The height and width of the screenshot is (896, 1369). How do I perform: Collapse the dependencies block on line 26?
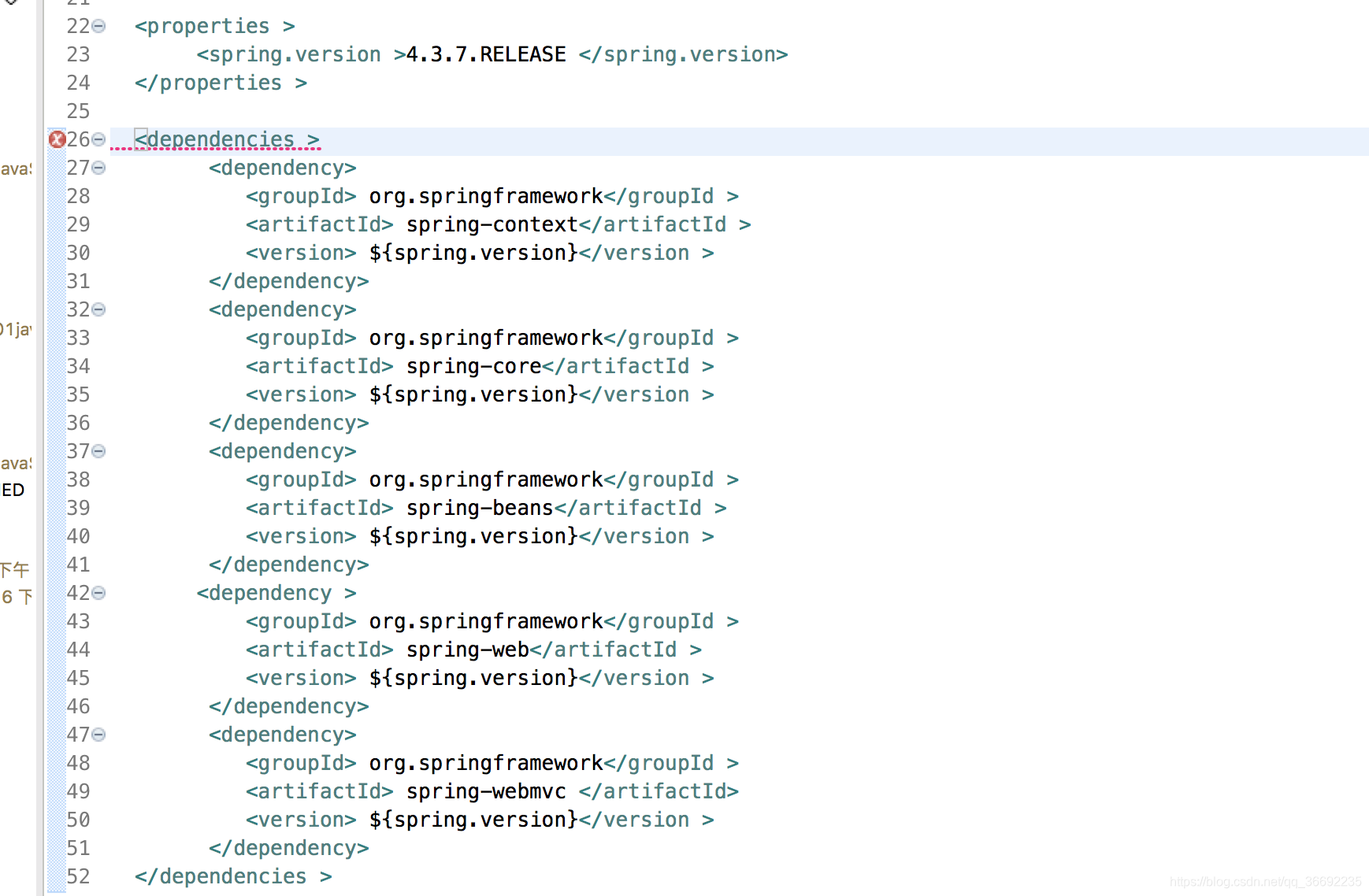click(98, 140)
